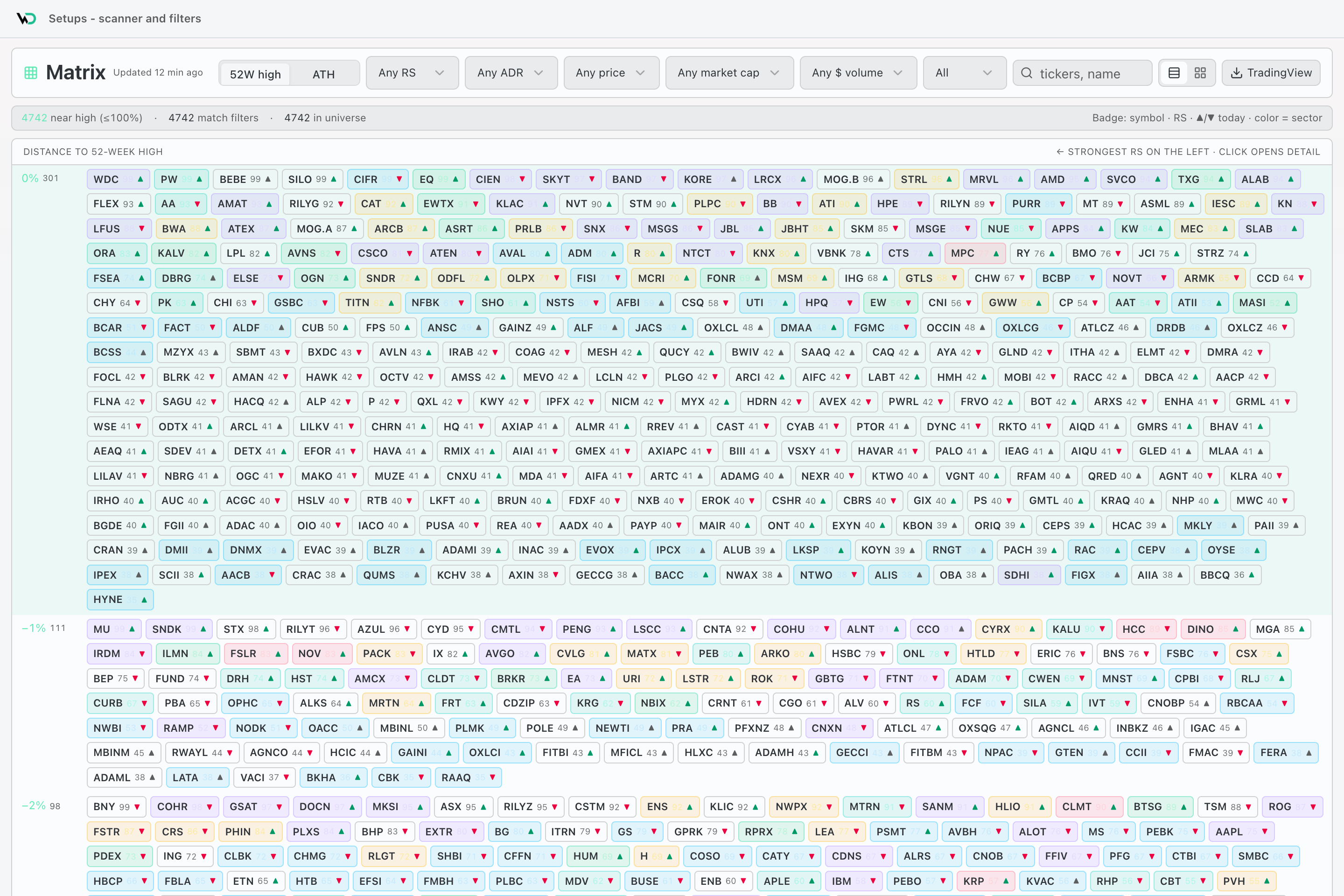Image resolution: width=1344 pixels, height=896 pixels.
Task: Open the AMD ticker badge
Action: pyautogui.click(x=1065, y=179)
